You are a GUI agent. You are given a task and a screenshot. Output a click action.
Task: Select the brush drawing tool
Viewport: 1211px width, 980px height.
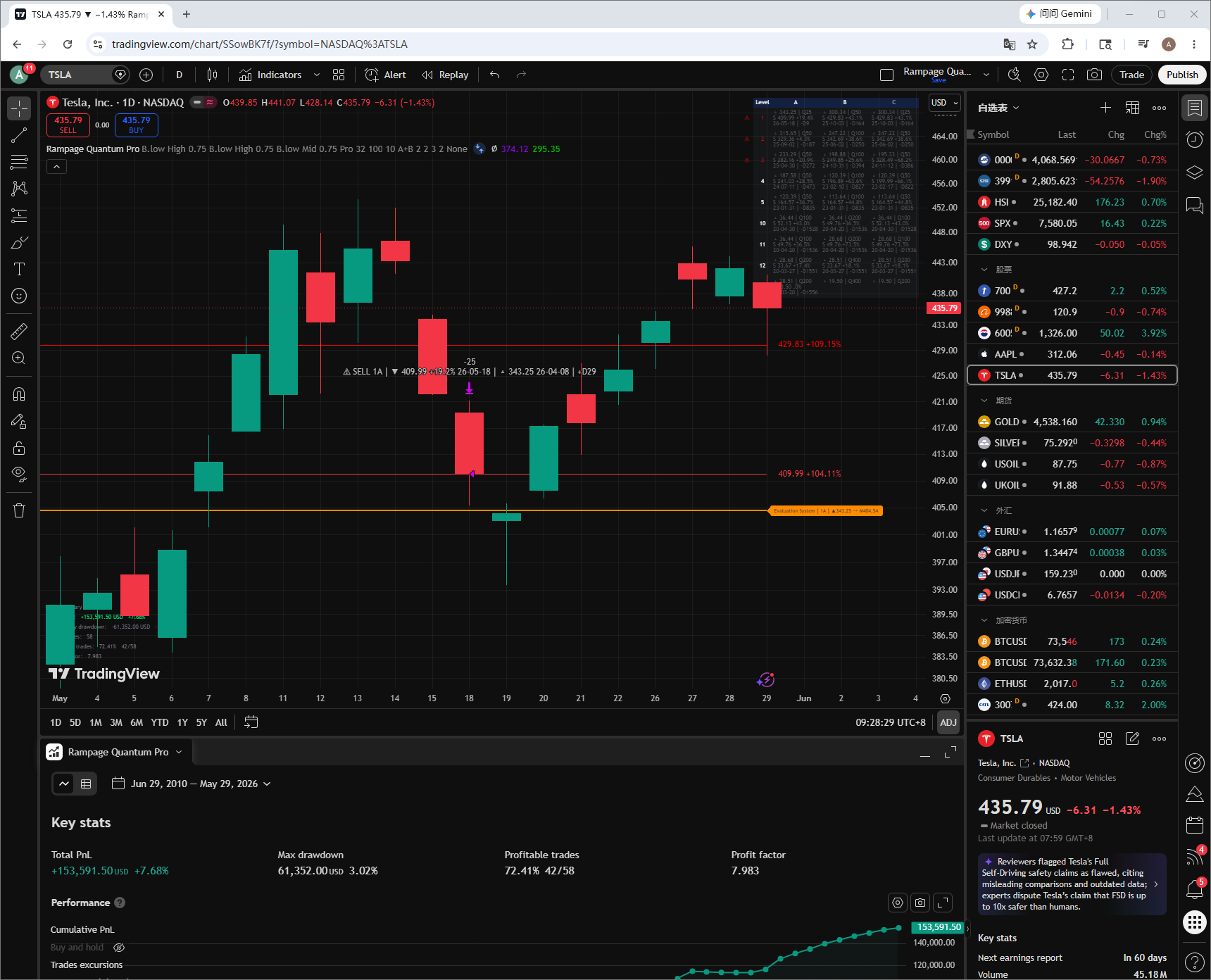(19, 242)
